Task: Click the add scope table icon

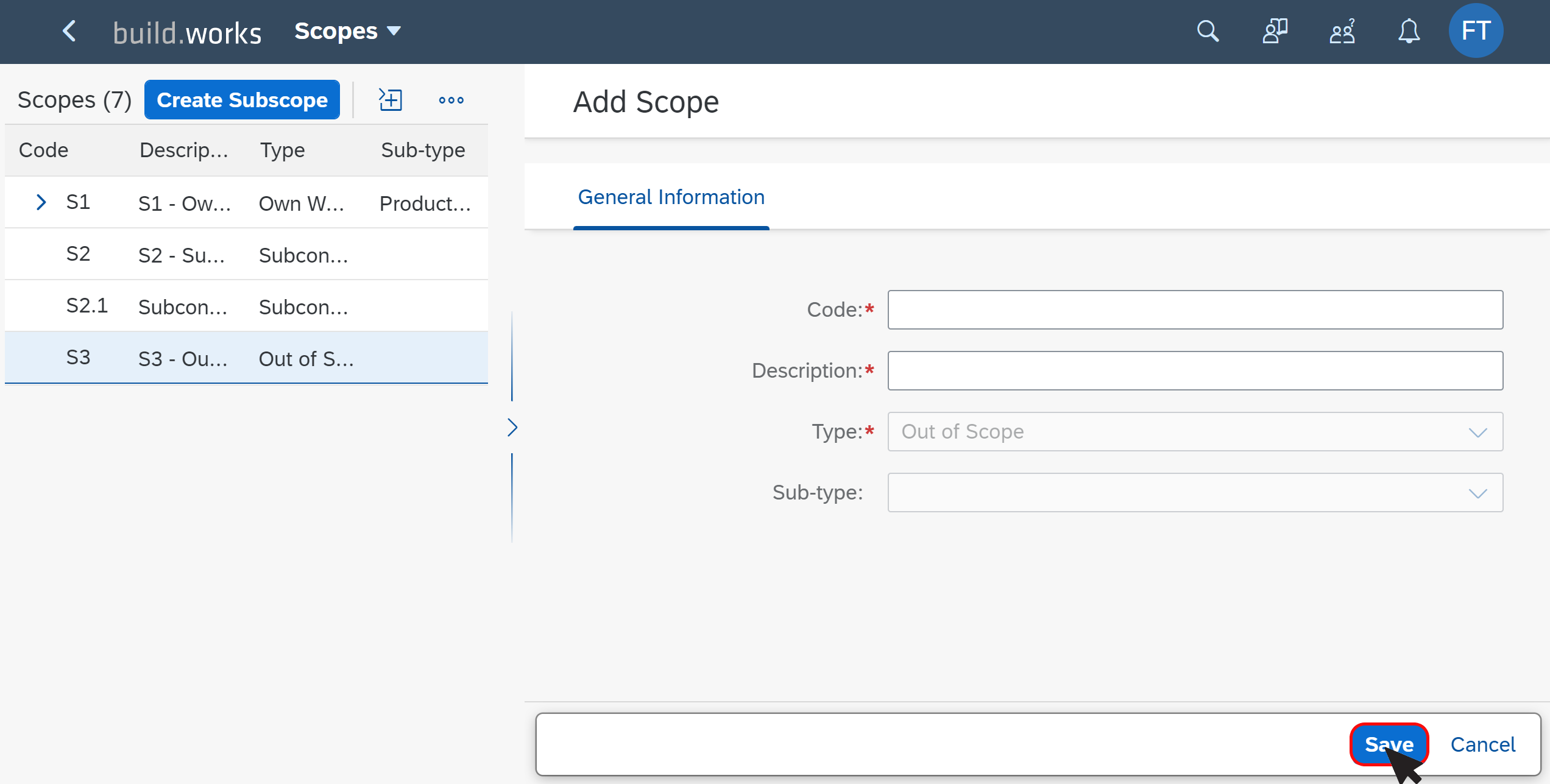Action: (390, 100)
